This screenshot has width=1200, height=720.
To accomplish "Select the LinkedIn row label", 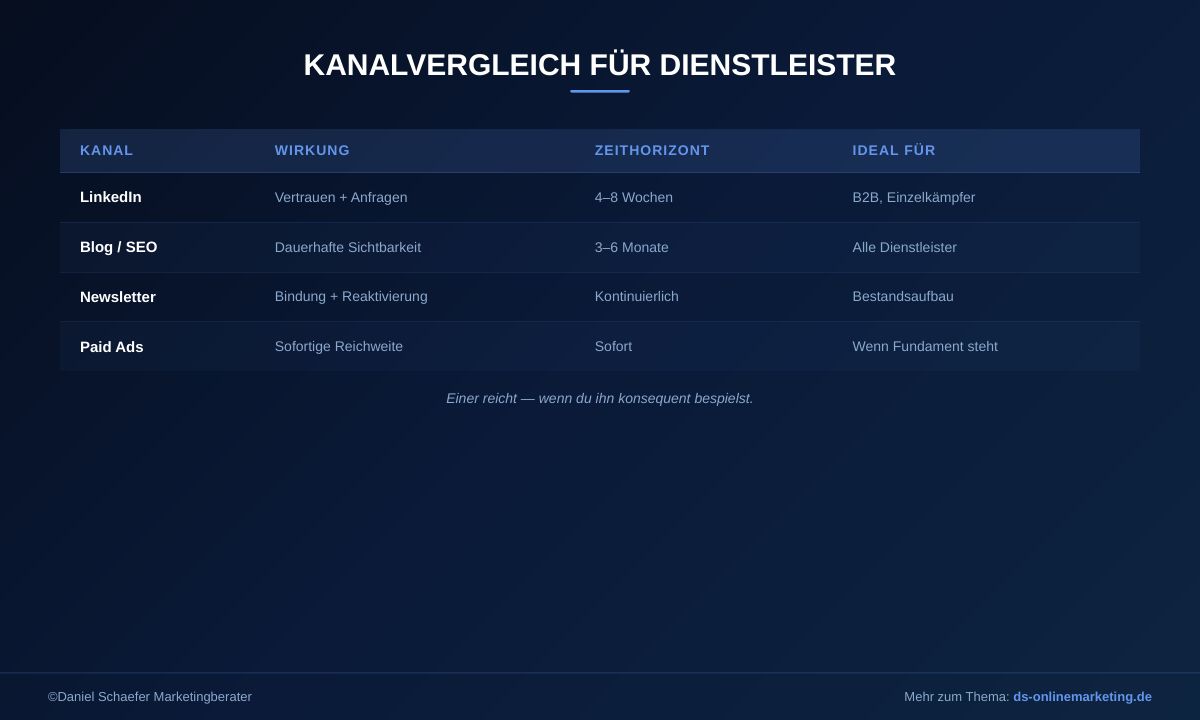I will pyautogui.click(x=111, y=197).
